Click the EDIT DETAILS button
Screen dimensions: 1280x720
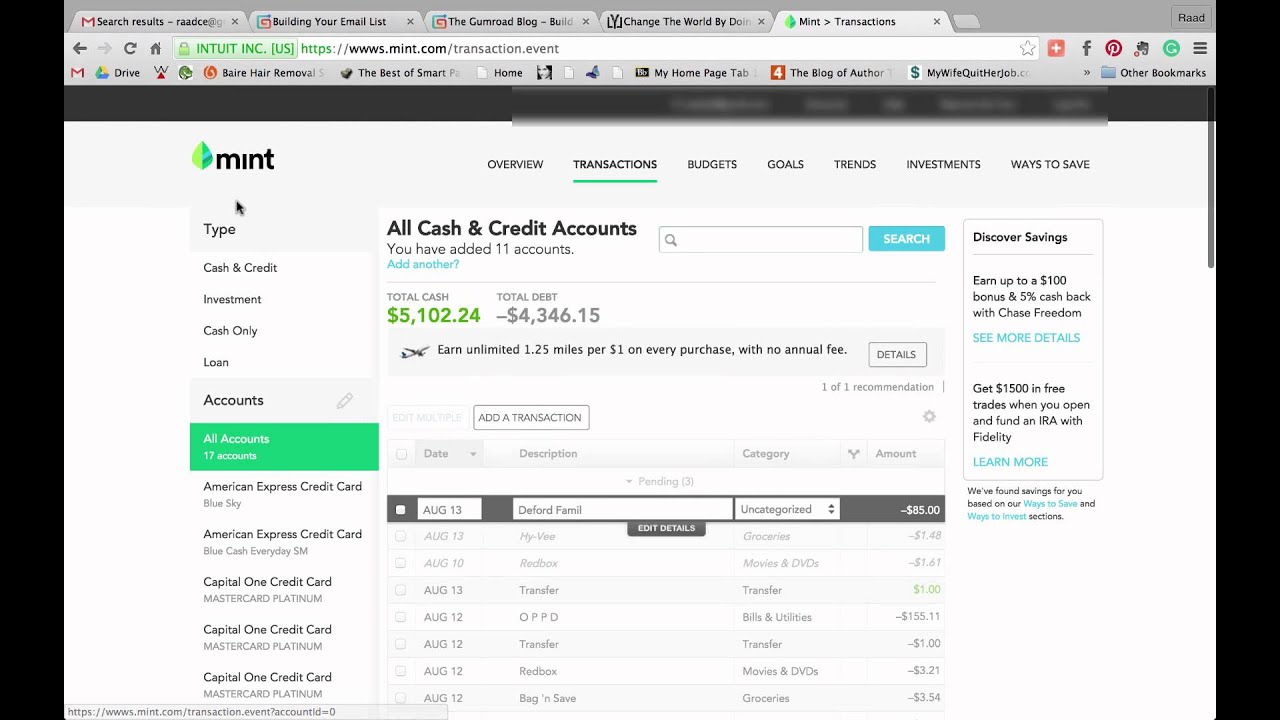(x=666, y=528)
